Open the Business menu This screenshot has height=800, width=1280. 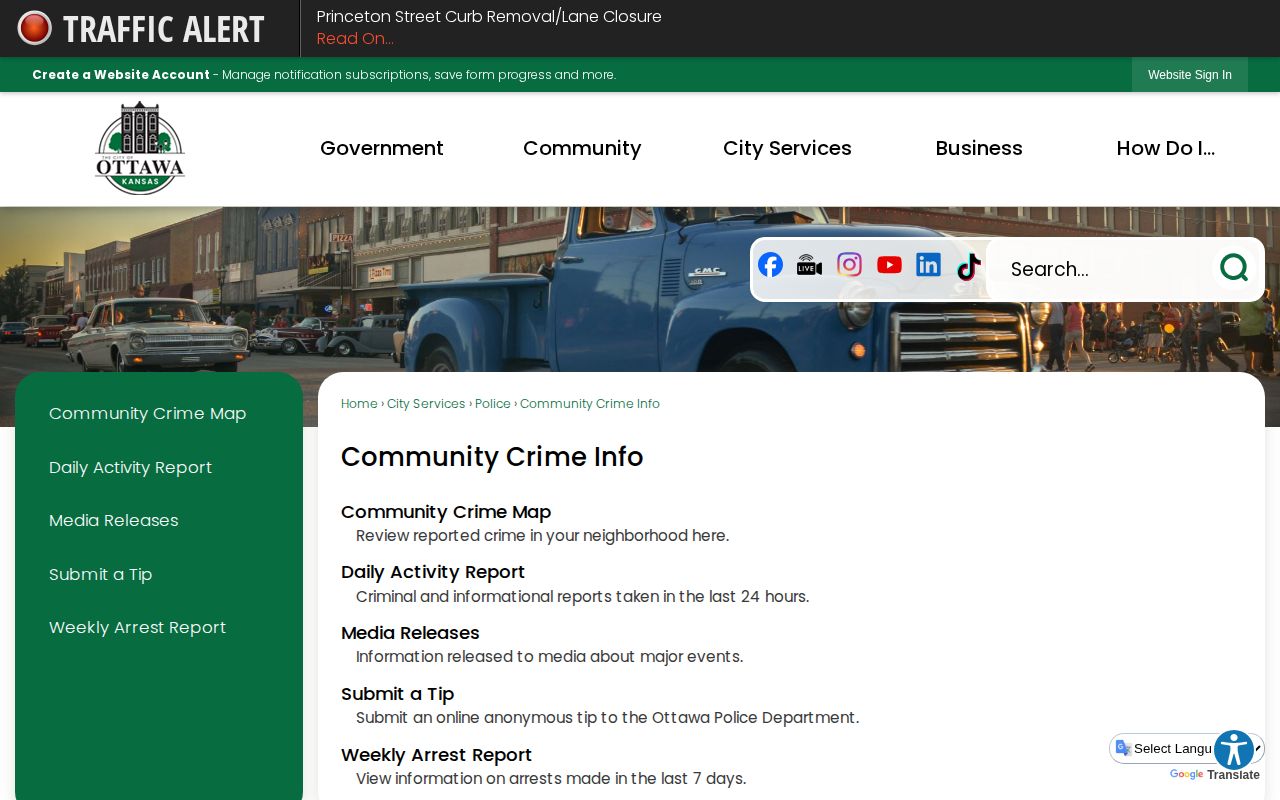coord(979,148)
